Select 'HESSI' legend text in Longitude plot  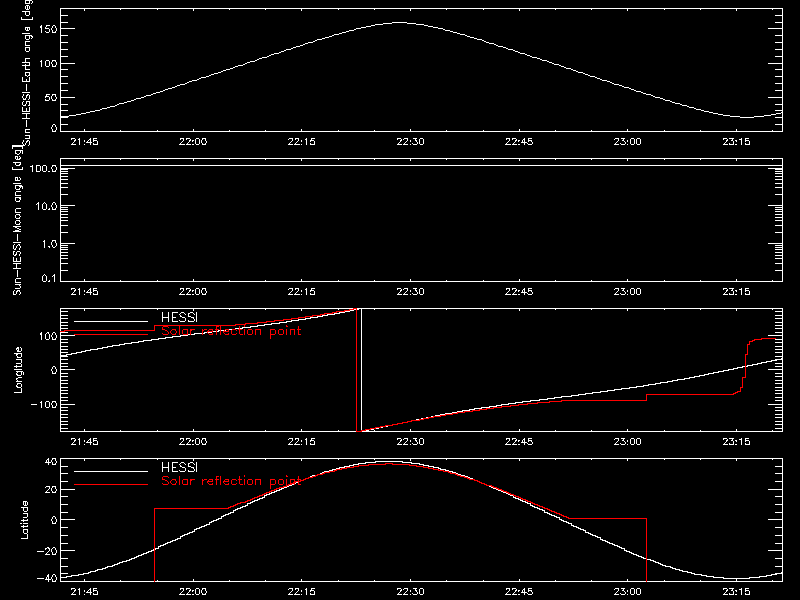point(179,317)
